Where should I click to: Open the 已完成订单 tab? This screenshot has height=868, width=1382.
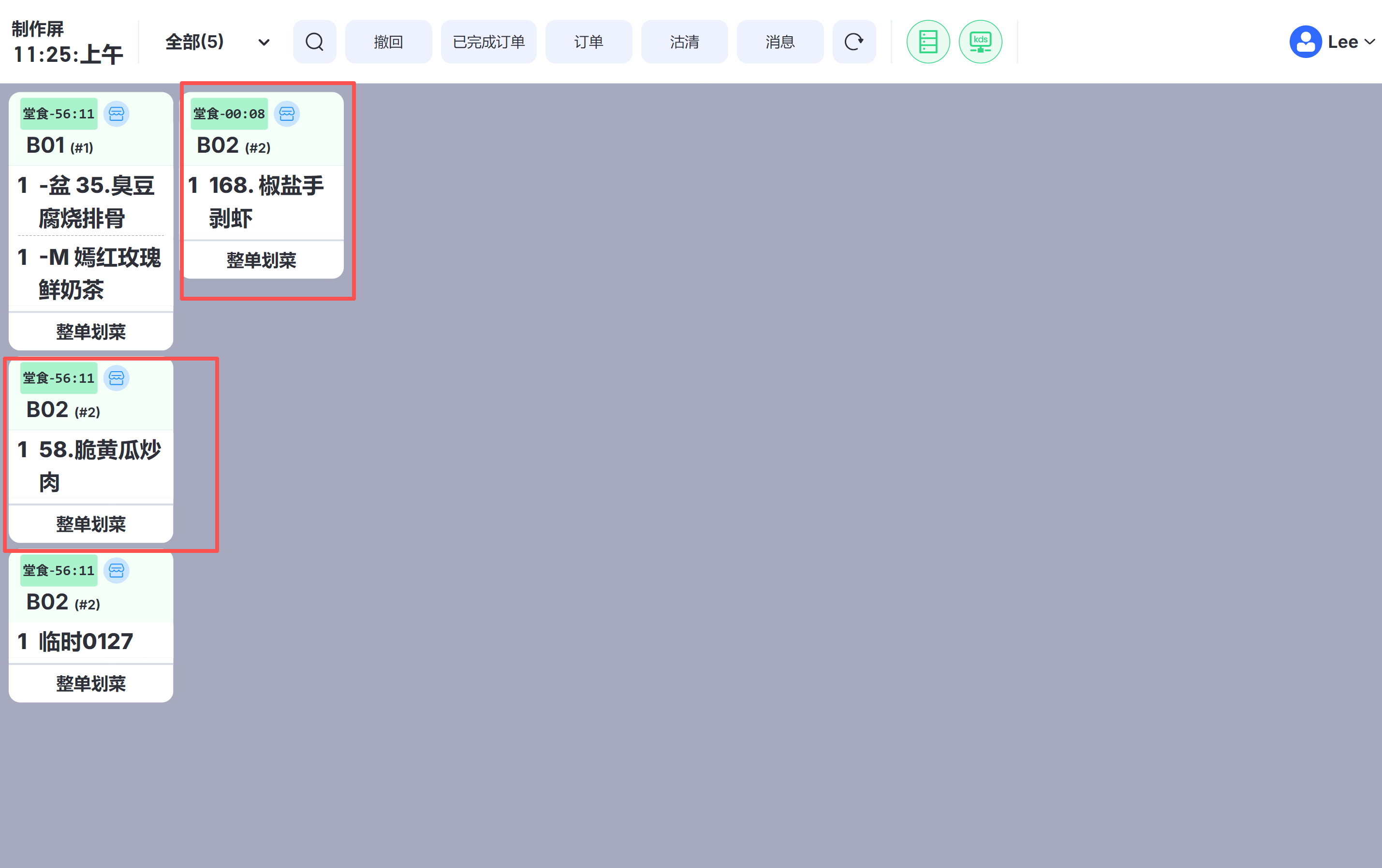click(x=488, y=42)
